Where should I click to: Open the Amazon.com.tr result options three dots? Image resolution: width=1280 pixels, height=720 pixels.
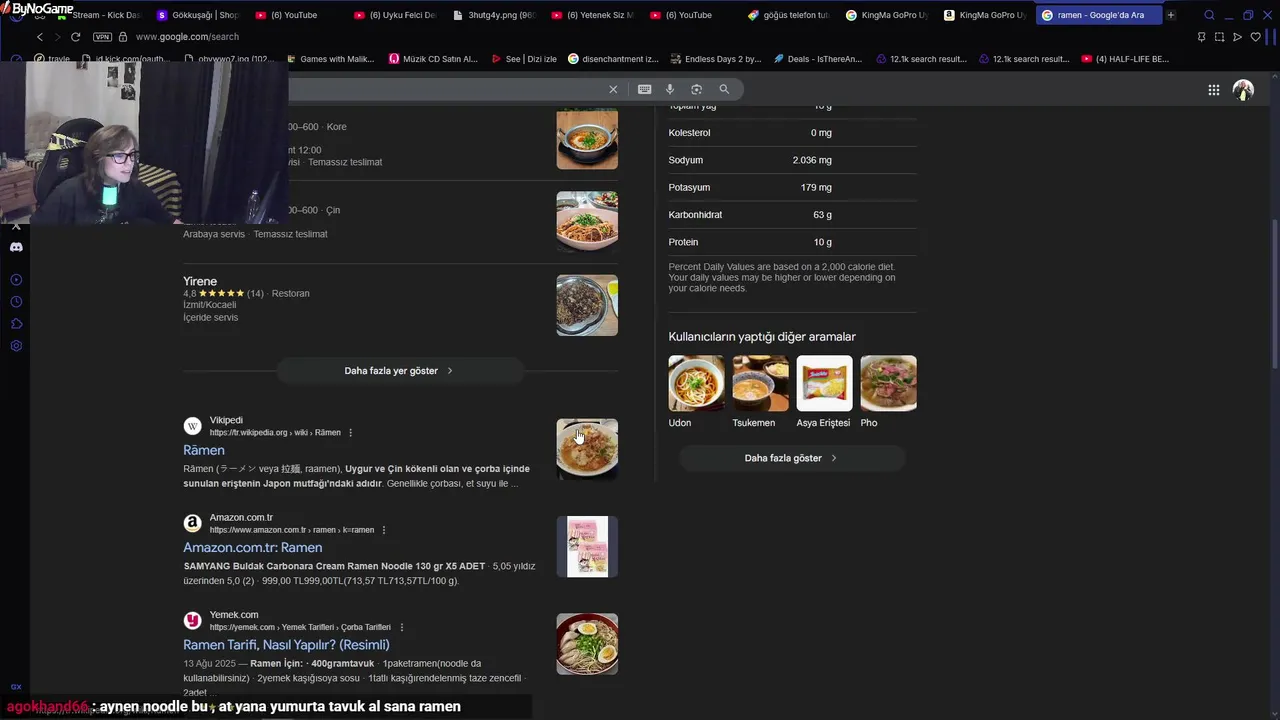pos(383,530)
